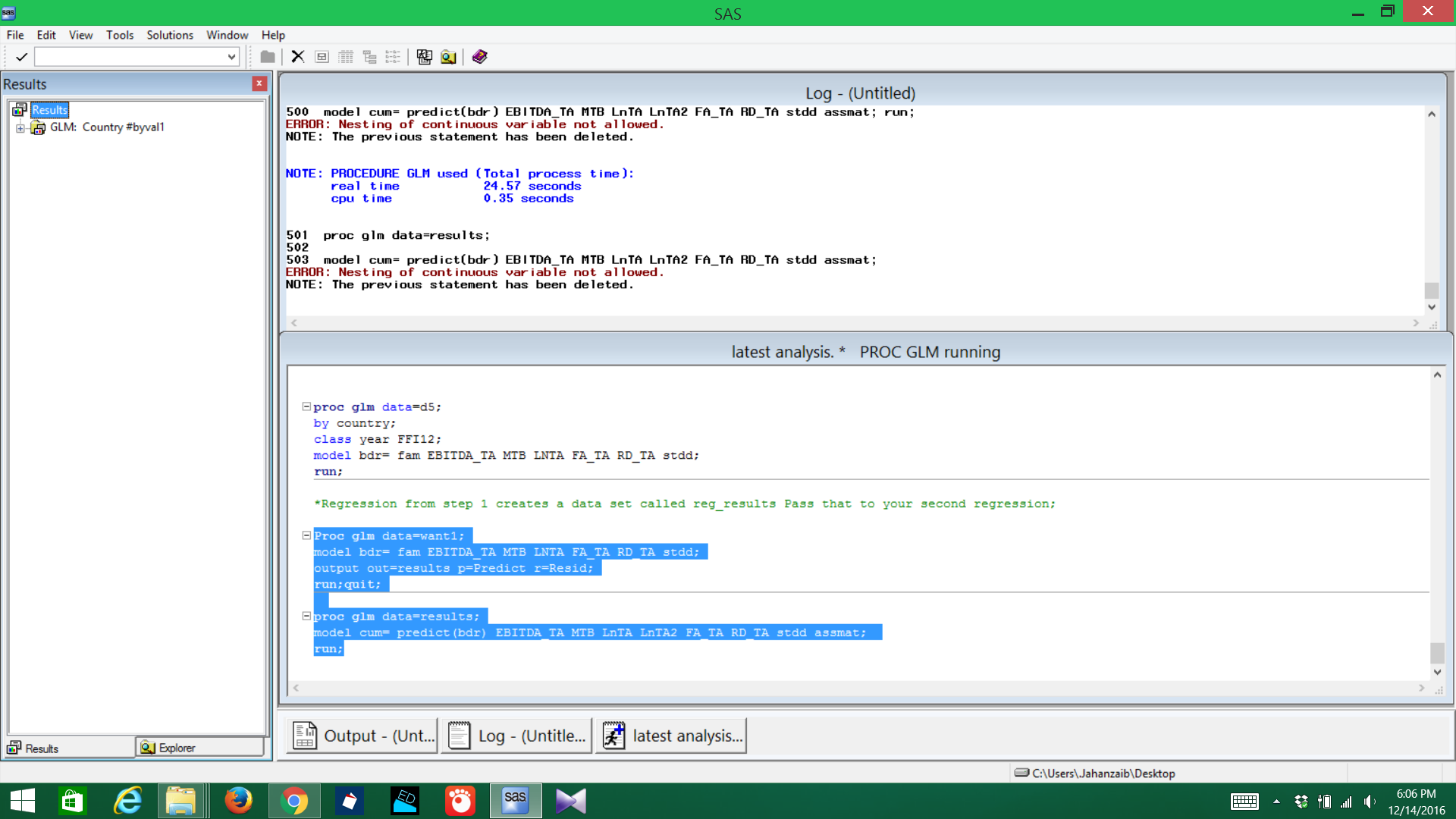Click the up-one-level folder toolbar icon

(267, 57)
